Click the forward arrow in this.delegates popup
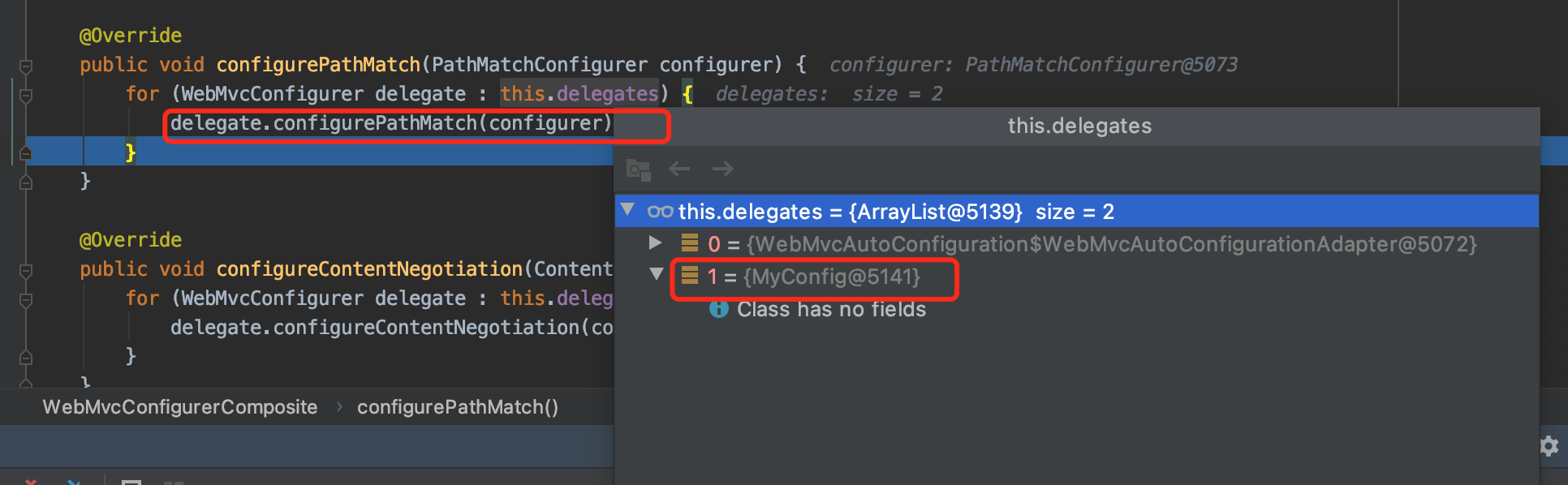Image resolution: width=1568 pixels, height=485 pixels. [722, 169]
